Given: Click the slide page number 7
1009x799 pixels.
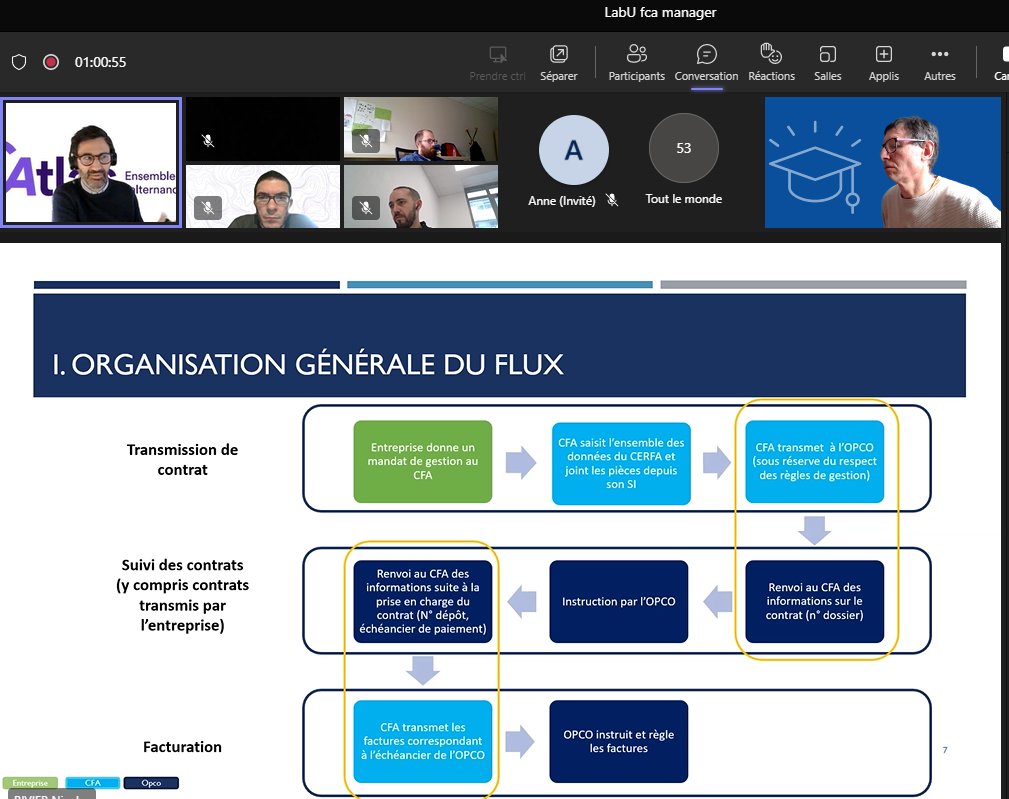Looking at the screenshot, I should [x=945, y=750].
